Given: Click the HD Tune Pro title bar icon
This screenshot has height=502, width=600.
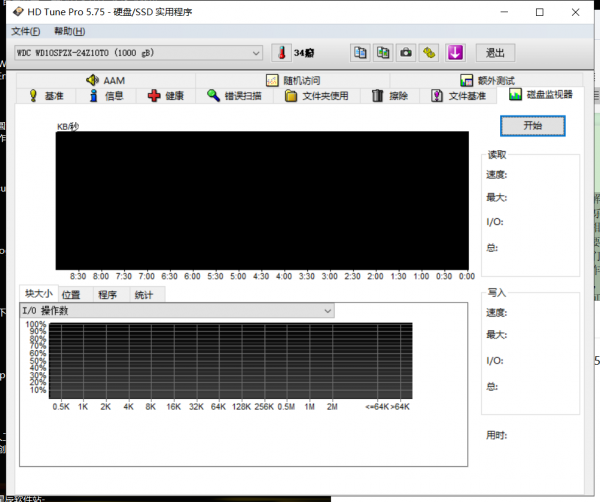Looking at the screenshot, I should coord(18,12).
